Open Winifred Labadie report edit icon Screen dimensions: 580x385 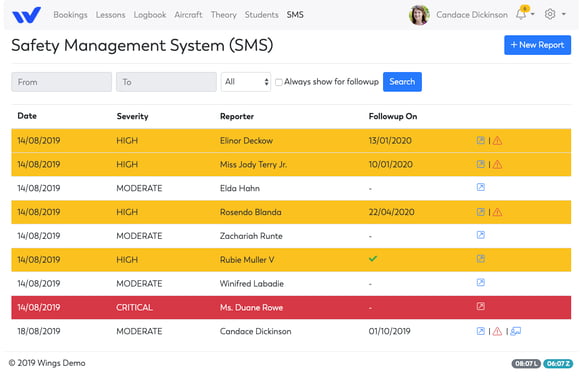480,283
